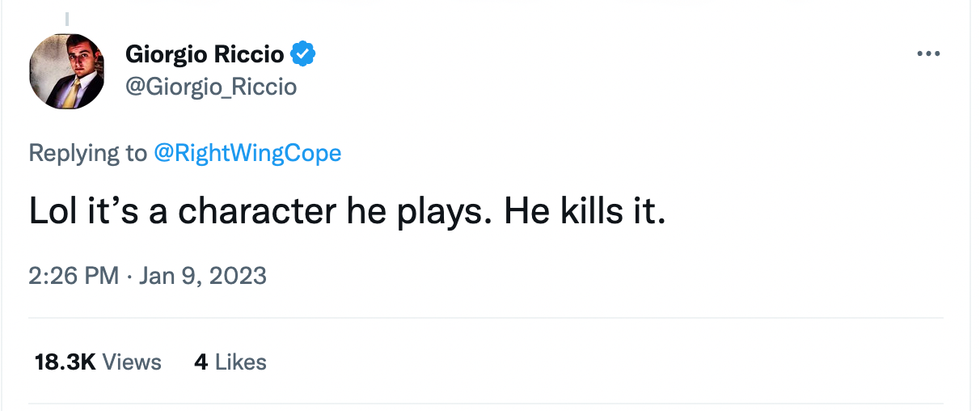Click the number 4 likes count

[200, 361]
